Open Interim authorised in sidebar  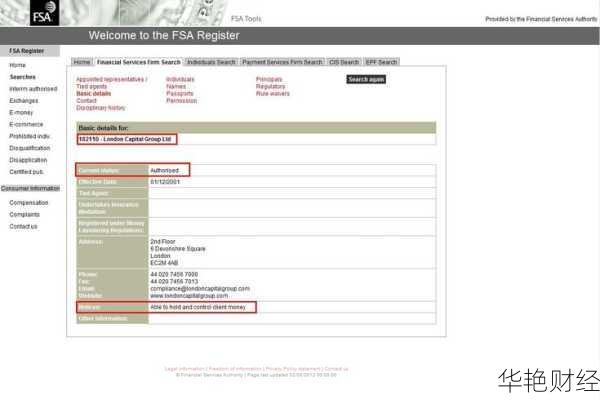33,89
